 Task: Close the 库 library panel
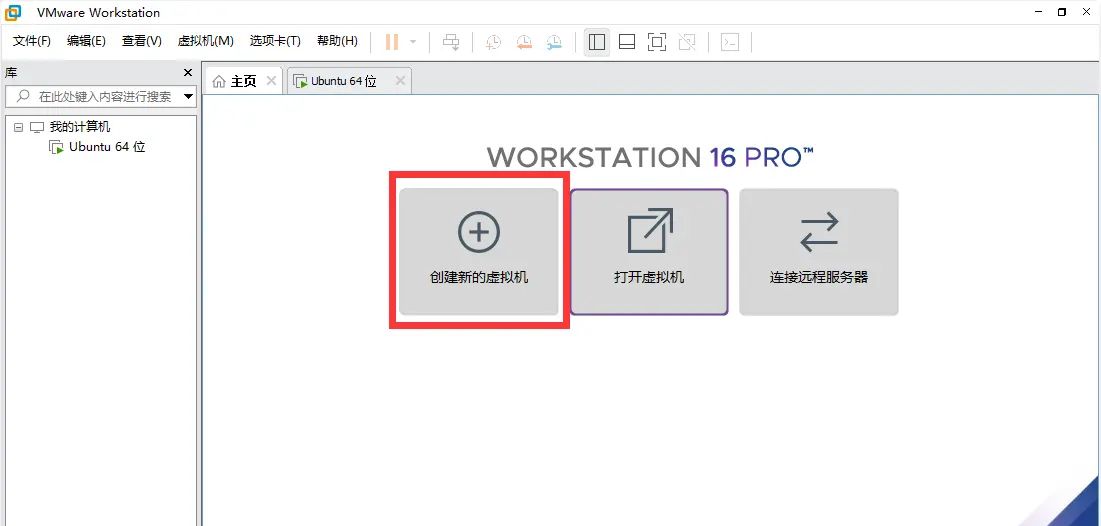pos(187,72)
